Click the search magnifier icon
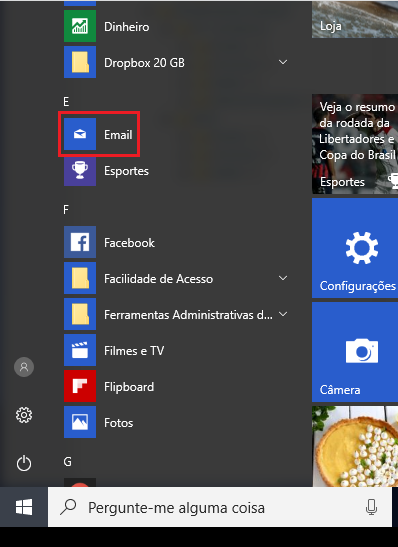Screen dimensions: 398x547 click(x=68, y=507)
